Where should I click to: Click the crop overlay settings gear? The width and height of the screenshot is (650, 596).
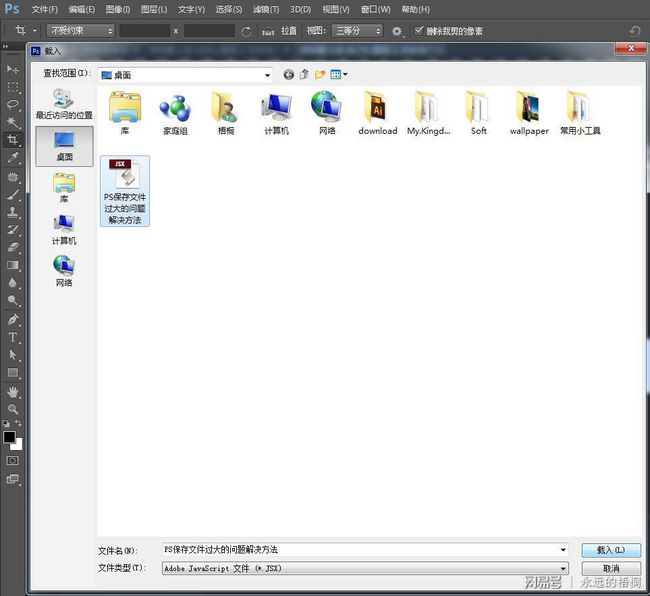click(397, 31)
